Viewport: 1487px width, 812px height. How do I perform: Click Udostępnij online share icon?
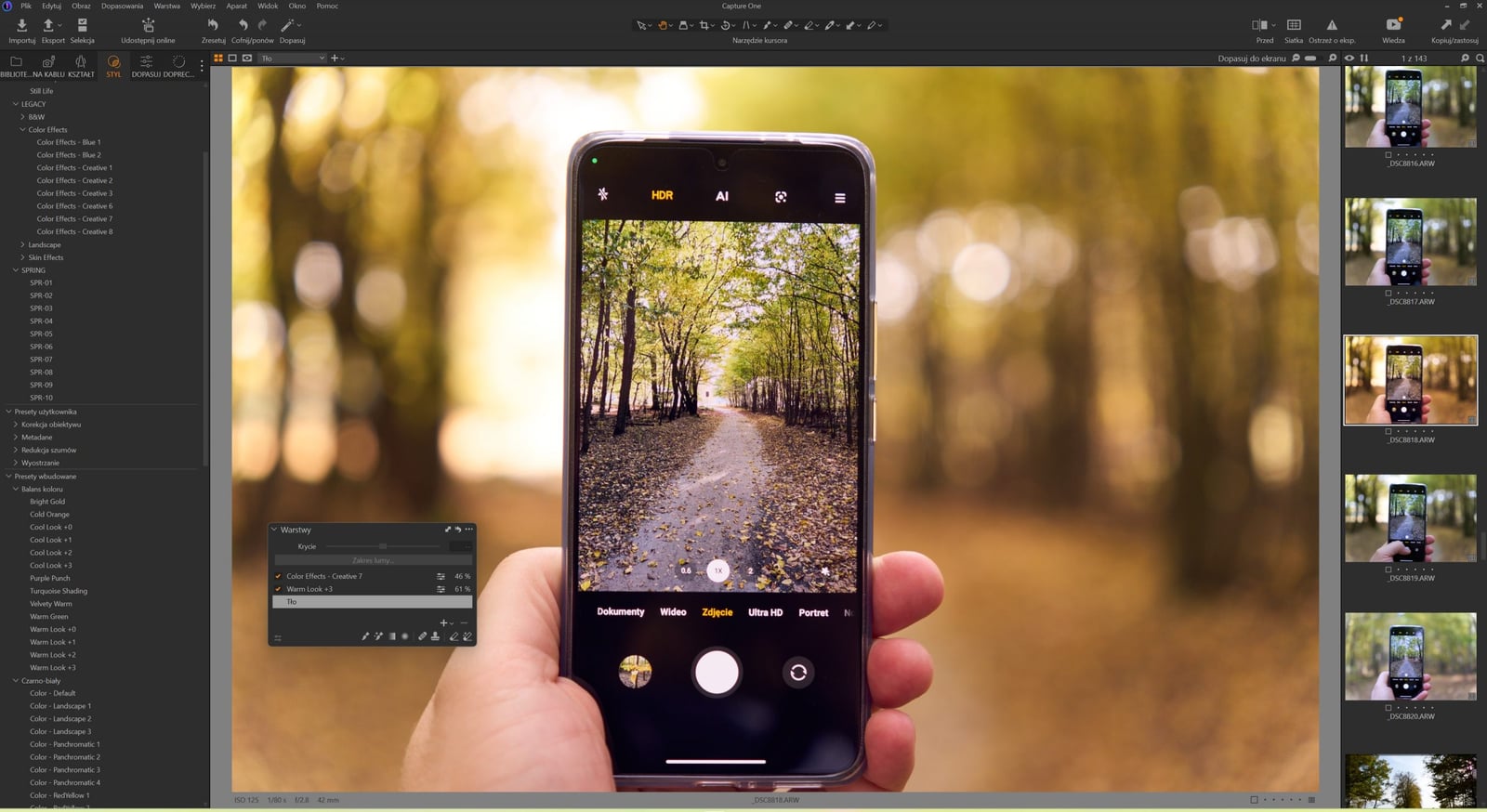pos(148,25)
